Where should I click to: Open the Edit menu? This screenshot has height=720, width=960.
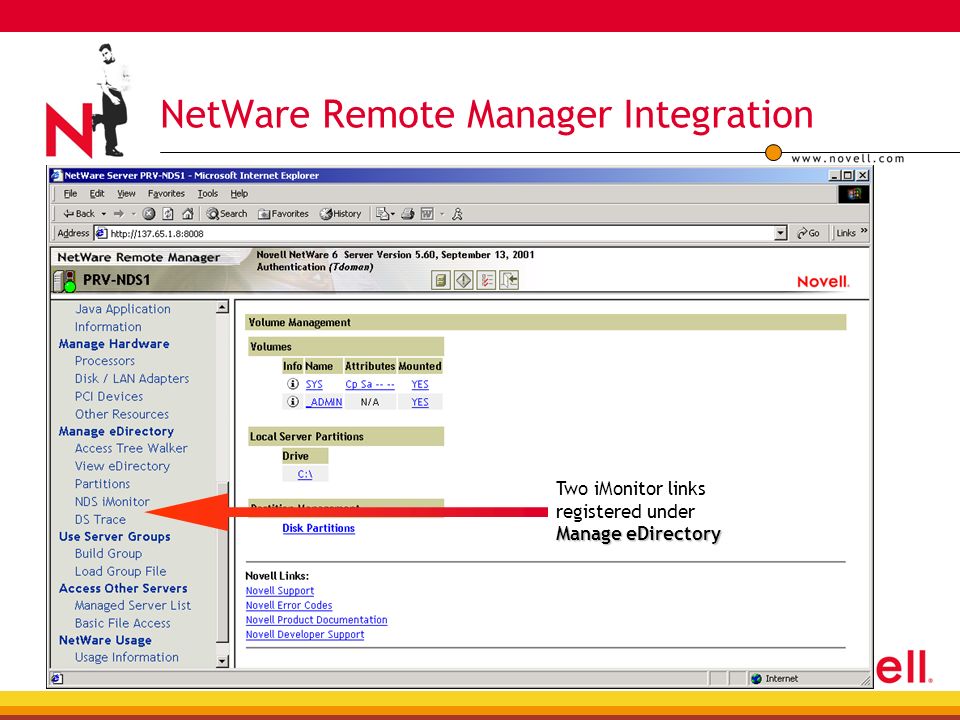point(97,193)
